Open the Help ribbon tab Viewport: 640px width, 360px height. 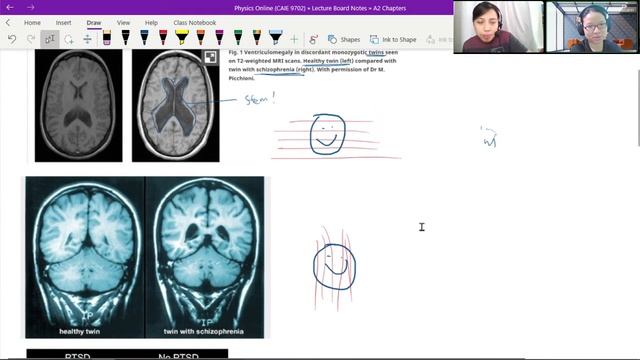pyautogui.click(x=151, y=23)
